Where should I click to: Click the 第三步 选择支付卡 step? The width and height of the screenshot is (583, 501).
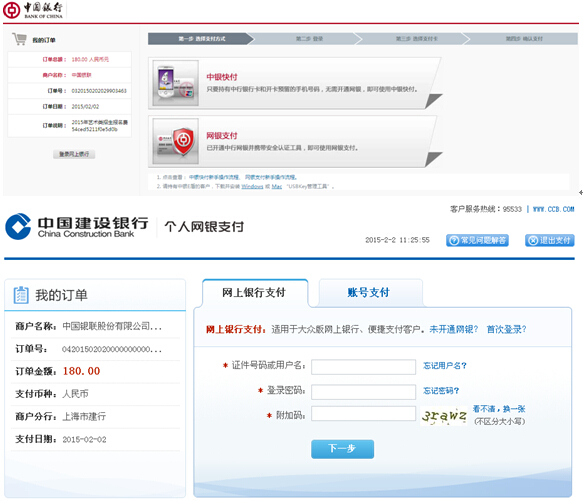[416, 39]
